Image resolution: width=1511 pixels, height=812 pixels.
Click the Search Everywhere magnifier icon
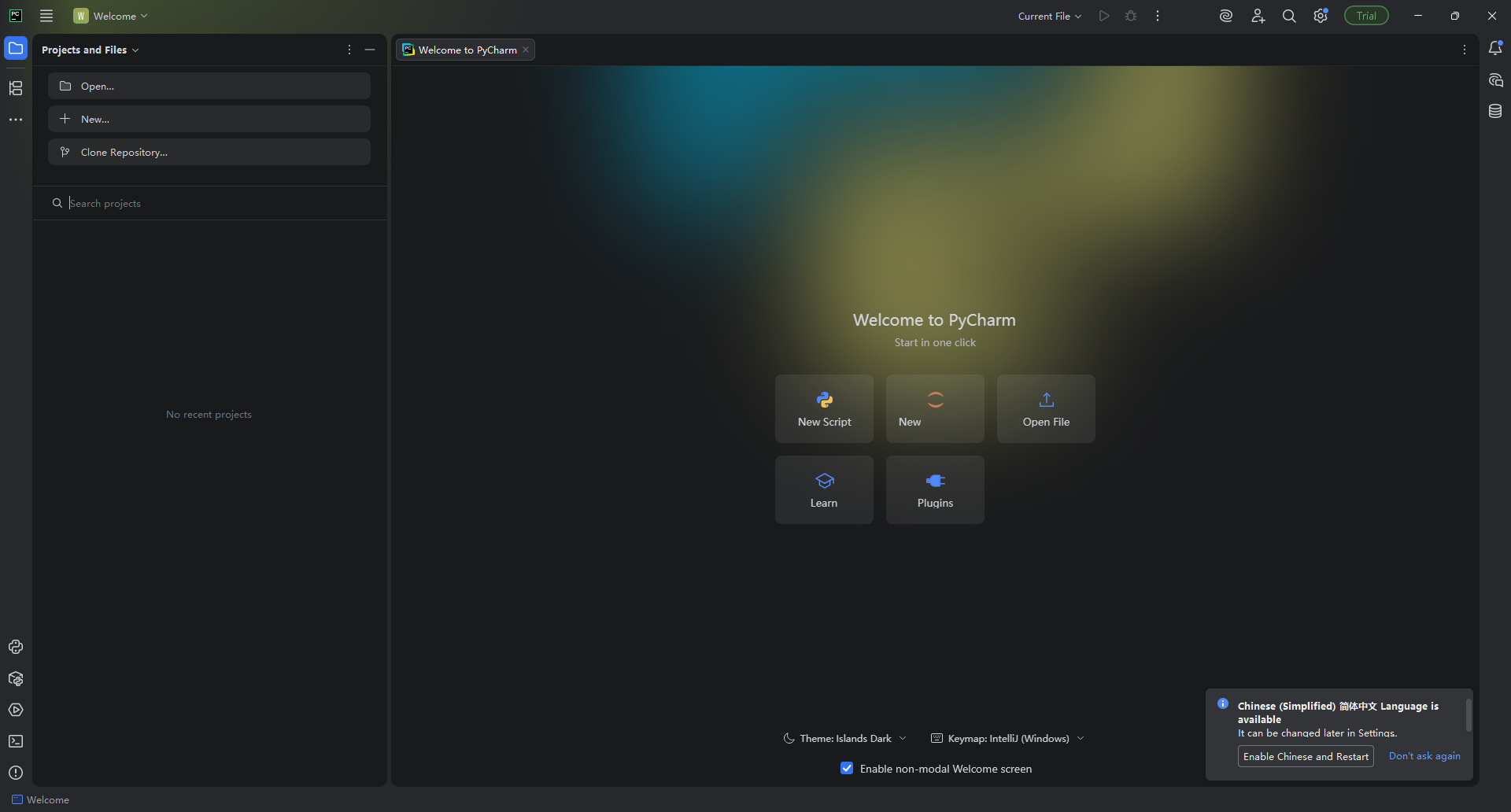(1289, 16)
